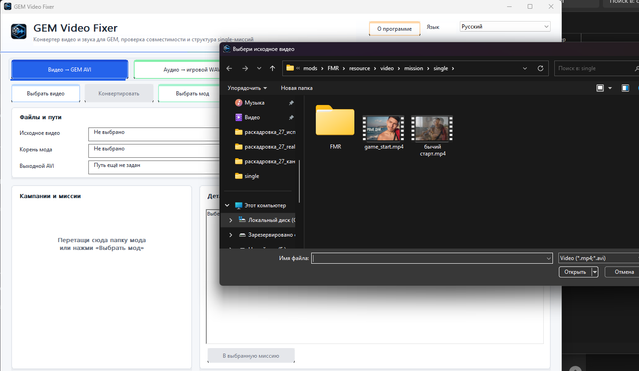Expand 'Зарезервировано' drive node
This screenshot has height=371, width=639.
(231, 235)
